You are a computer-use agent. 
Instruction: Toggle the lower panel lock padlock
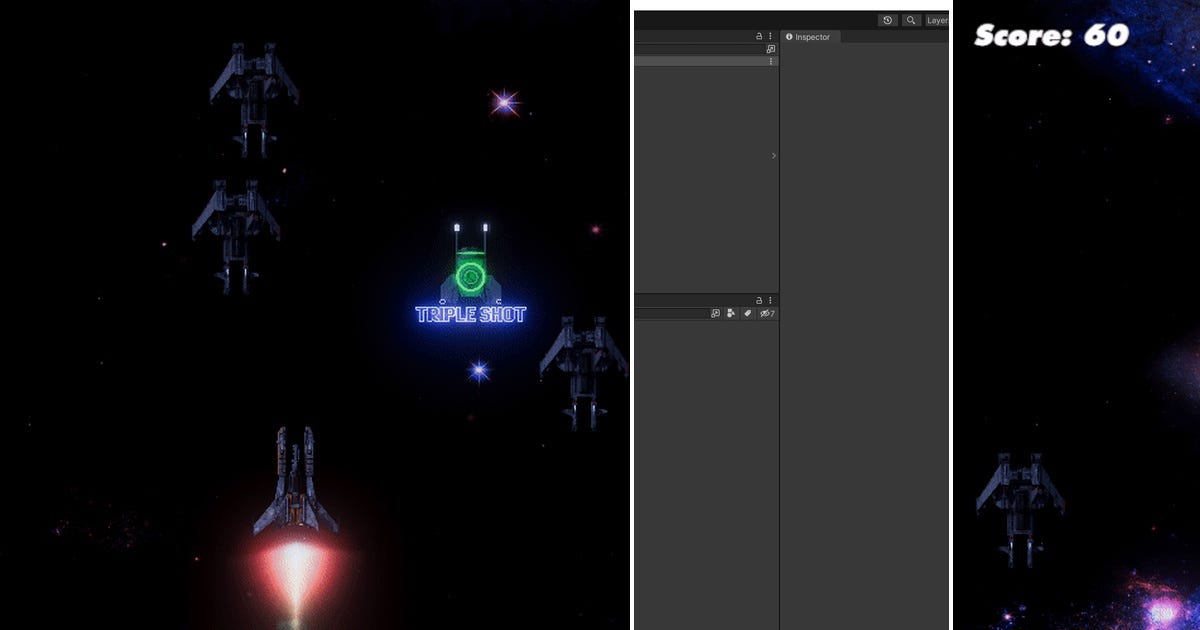point(759,299)
